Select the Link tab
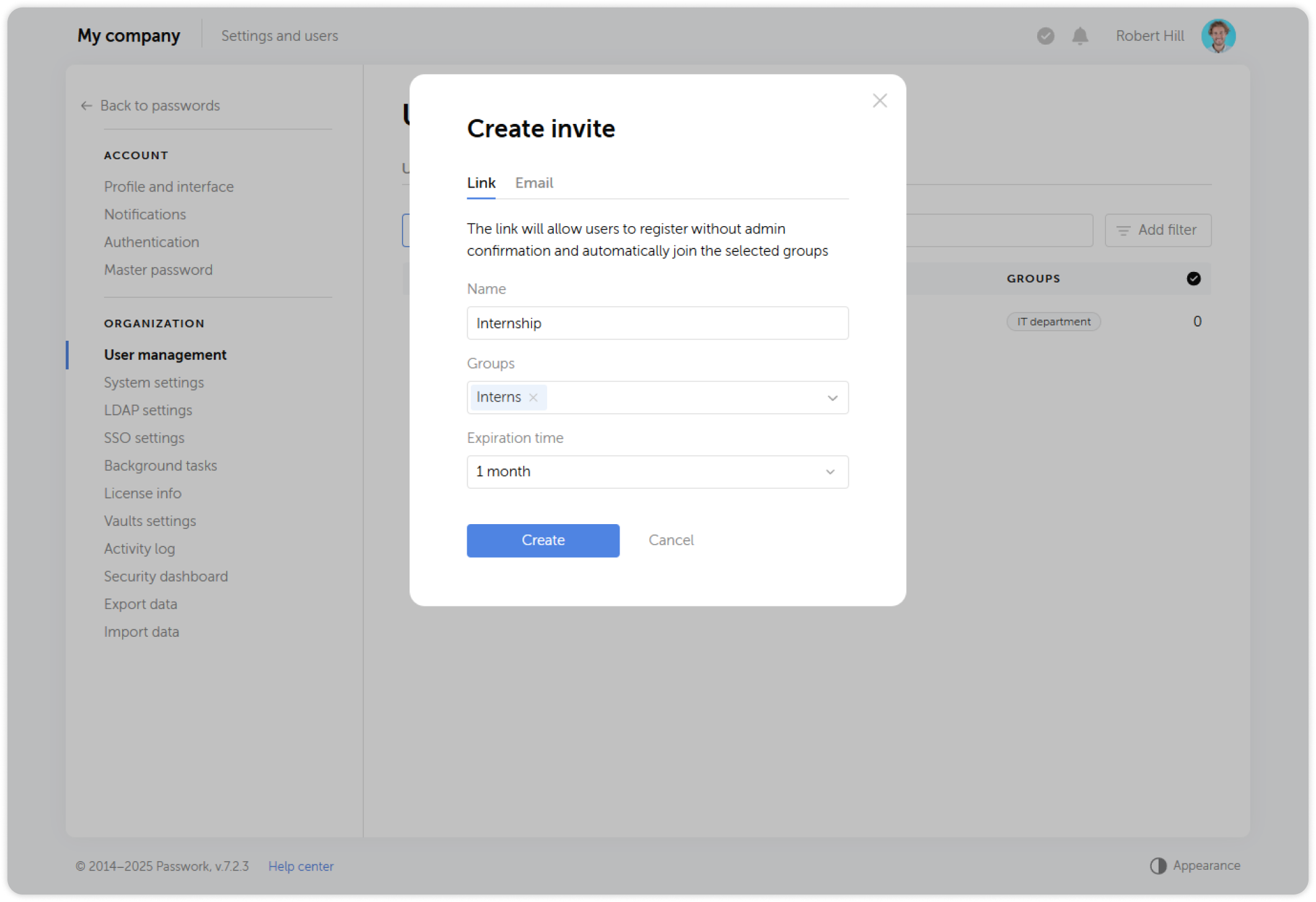1316x902 pixels. 481,183
